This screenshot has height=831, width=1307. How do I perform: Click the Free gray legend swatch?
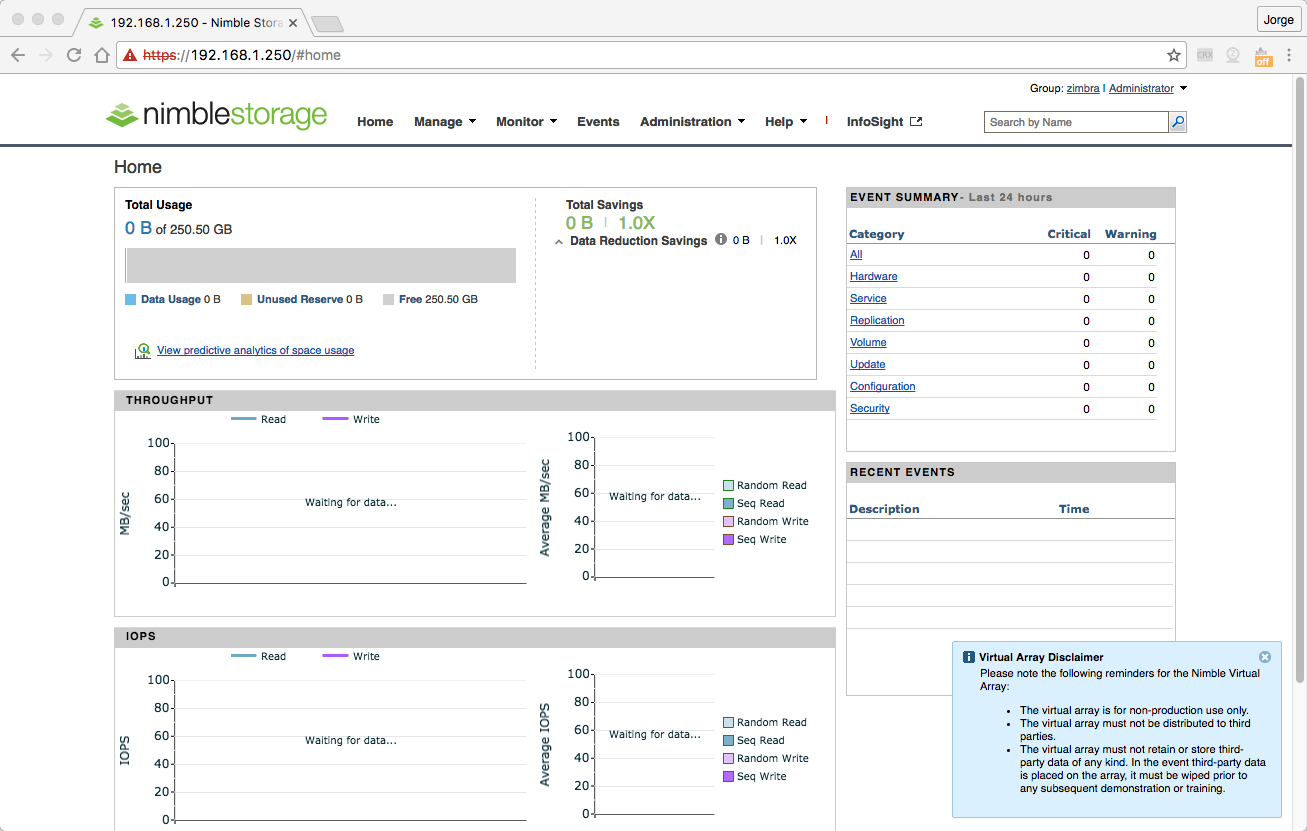[388, 299]
